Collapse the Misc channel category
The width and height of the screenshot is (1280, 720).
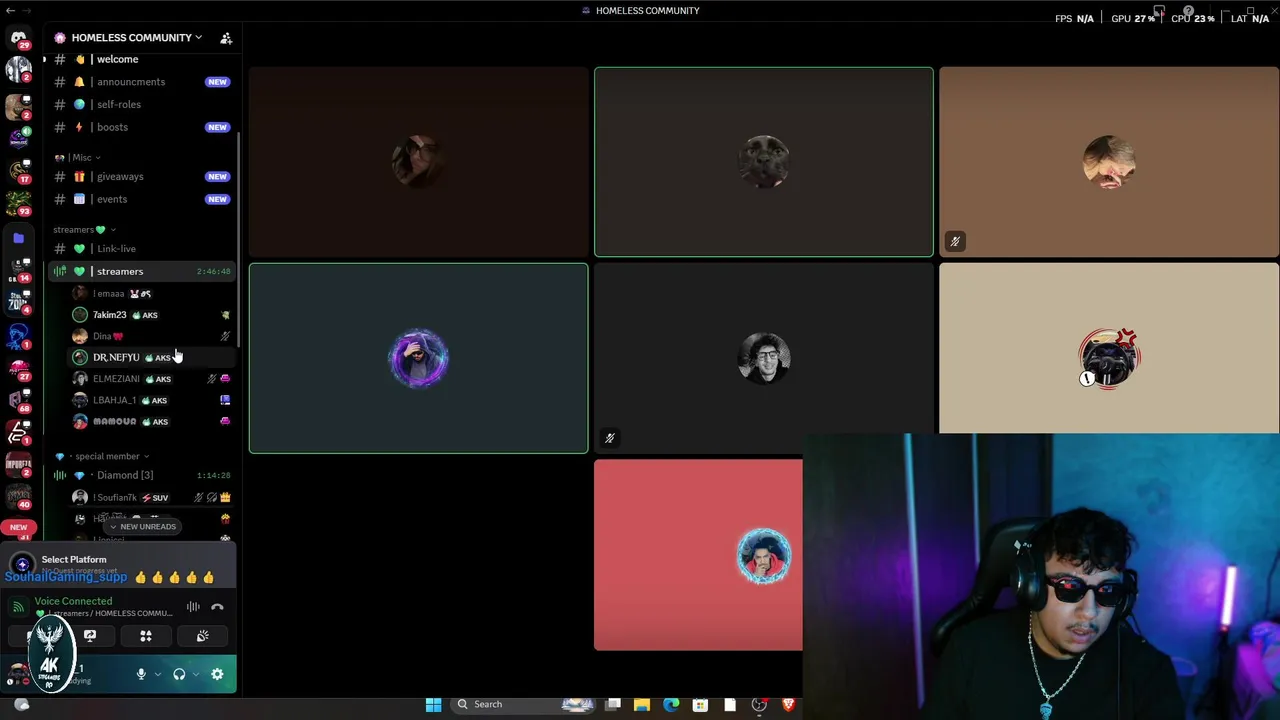78,157
